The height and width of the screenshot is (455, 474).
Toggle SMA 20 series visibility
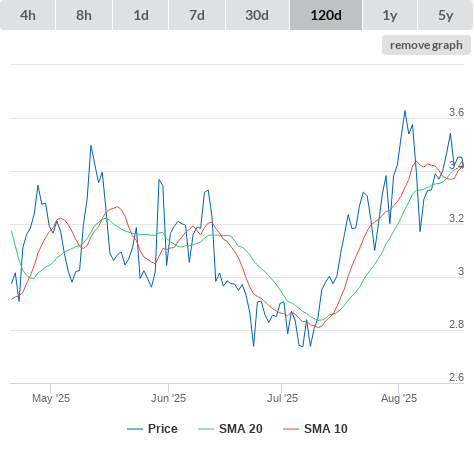[x=230, y=429]
